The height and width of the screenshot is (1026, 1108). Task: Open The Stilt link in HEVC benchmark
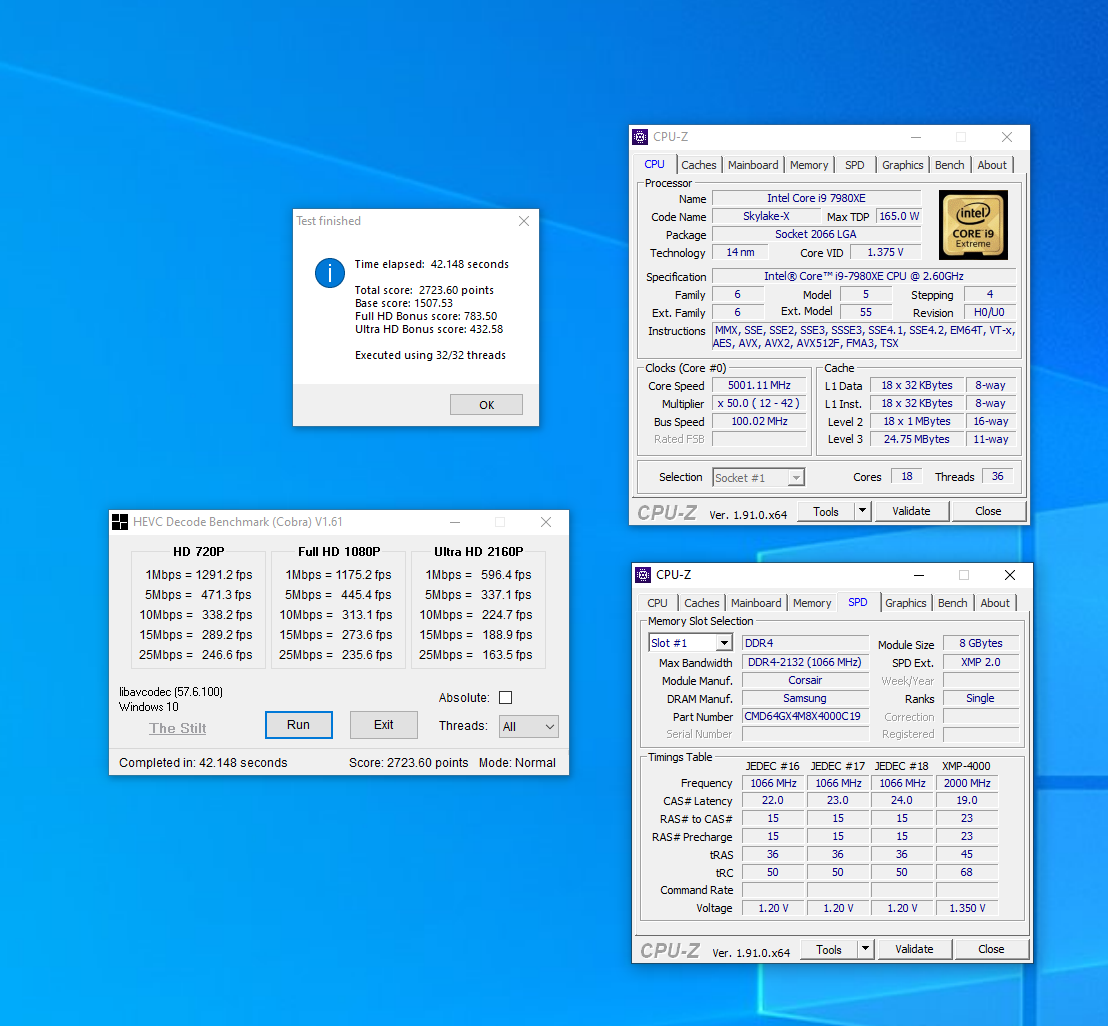click(177, 728)
